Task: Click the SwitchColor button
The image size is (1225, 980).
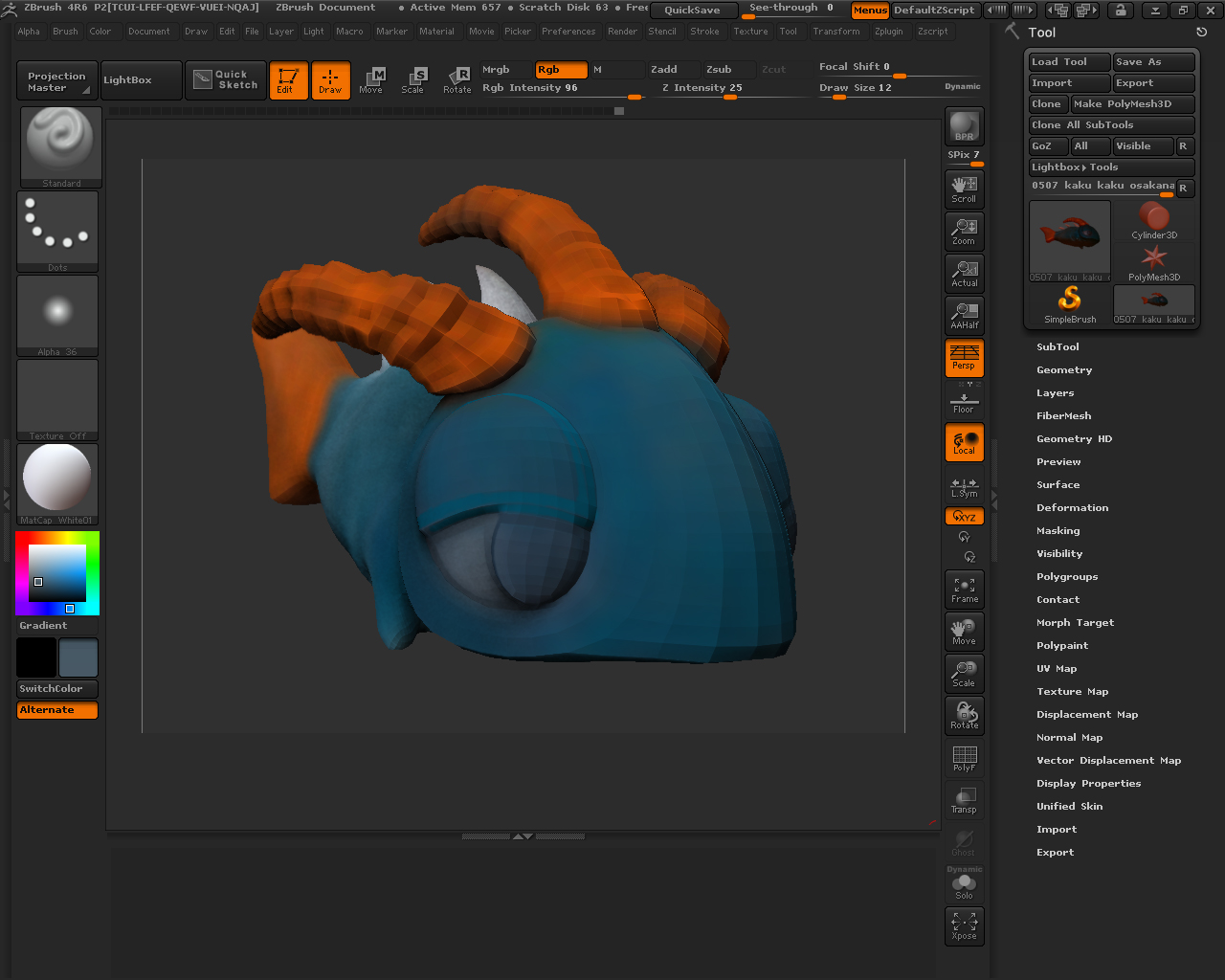Action: point(57,689)
